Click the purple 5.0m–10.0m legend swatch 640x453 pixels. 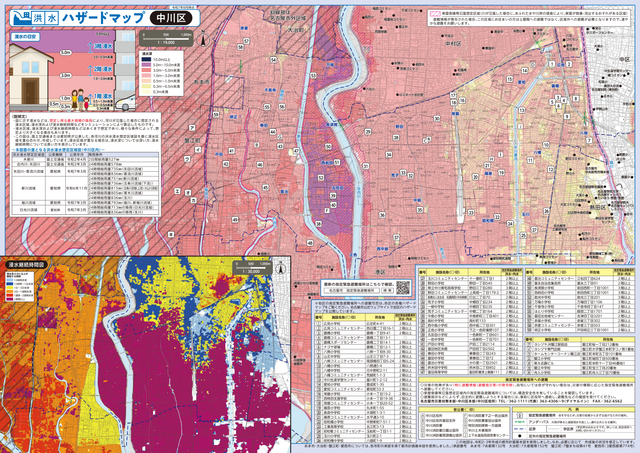(x=146, y=65)
